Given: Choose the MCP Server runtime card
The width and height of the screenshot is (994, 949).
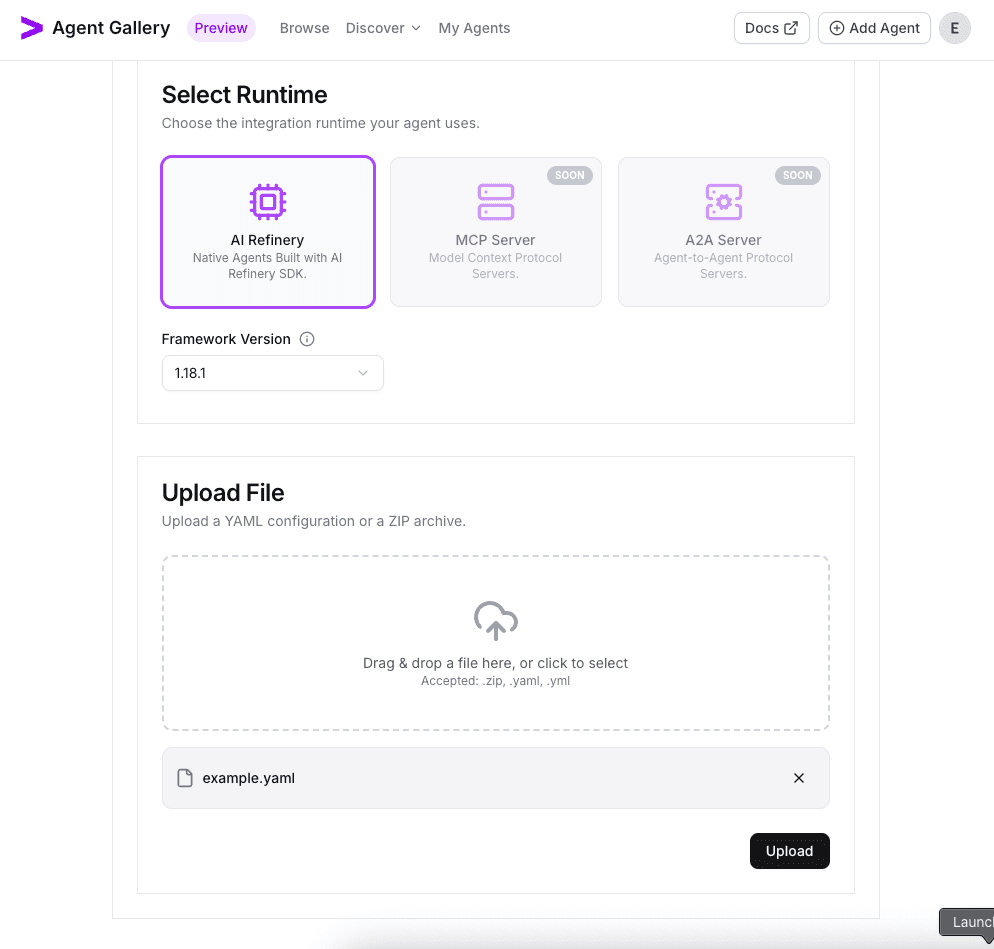Looking at the screenshot, I should (496, 232).
